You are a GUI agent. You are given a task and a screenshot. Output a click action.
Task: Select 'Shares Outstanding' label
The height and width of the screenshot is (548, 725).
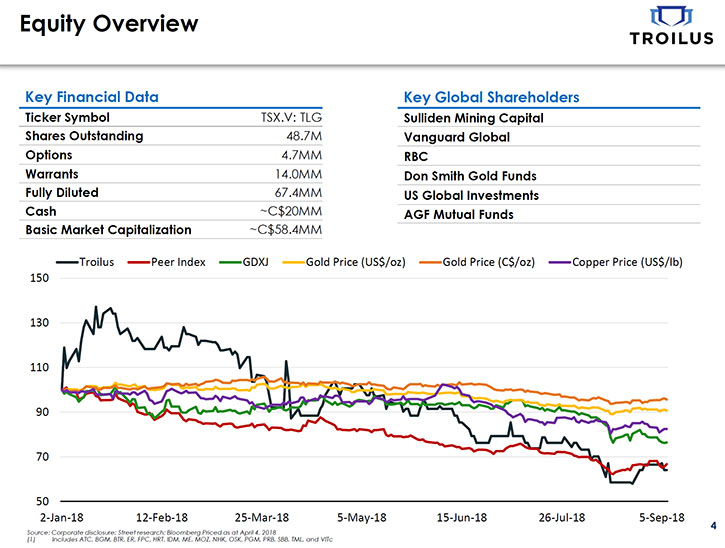point(84,136)
